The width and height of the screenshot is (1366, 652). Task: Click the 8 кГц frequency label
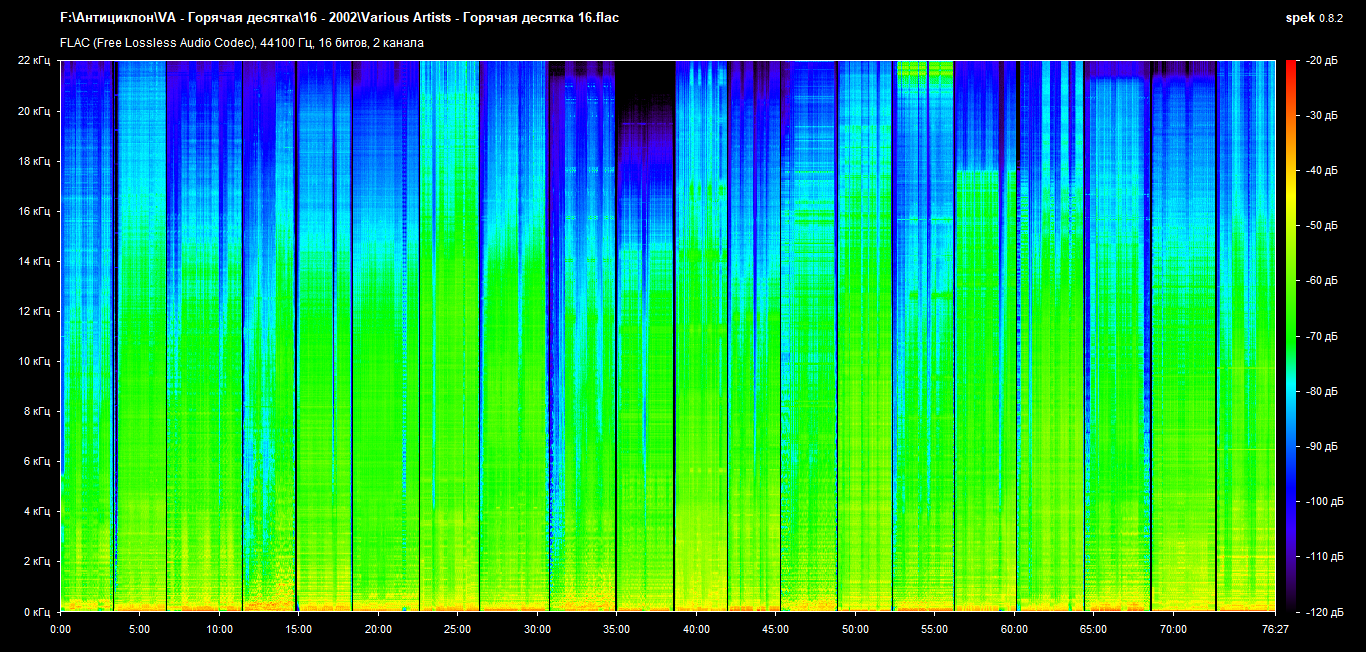38,411
